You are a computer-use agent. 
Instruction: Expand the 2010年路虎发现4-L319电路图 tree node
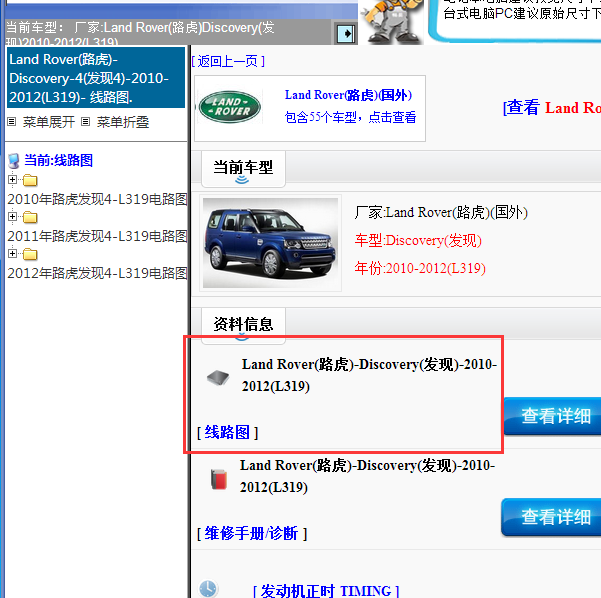tap(12, 179)
